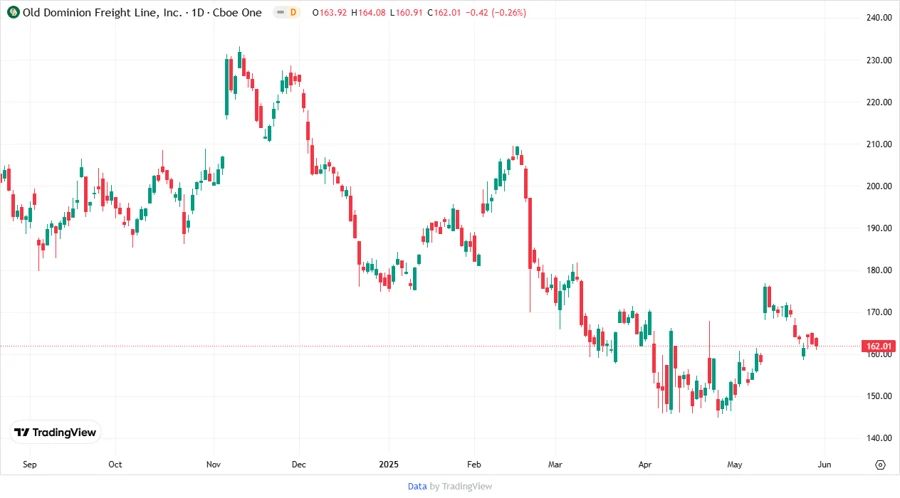Open chart settings gear icon

click(x=880, y=465)
